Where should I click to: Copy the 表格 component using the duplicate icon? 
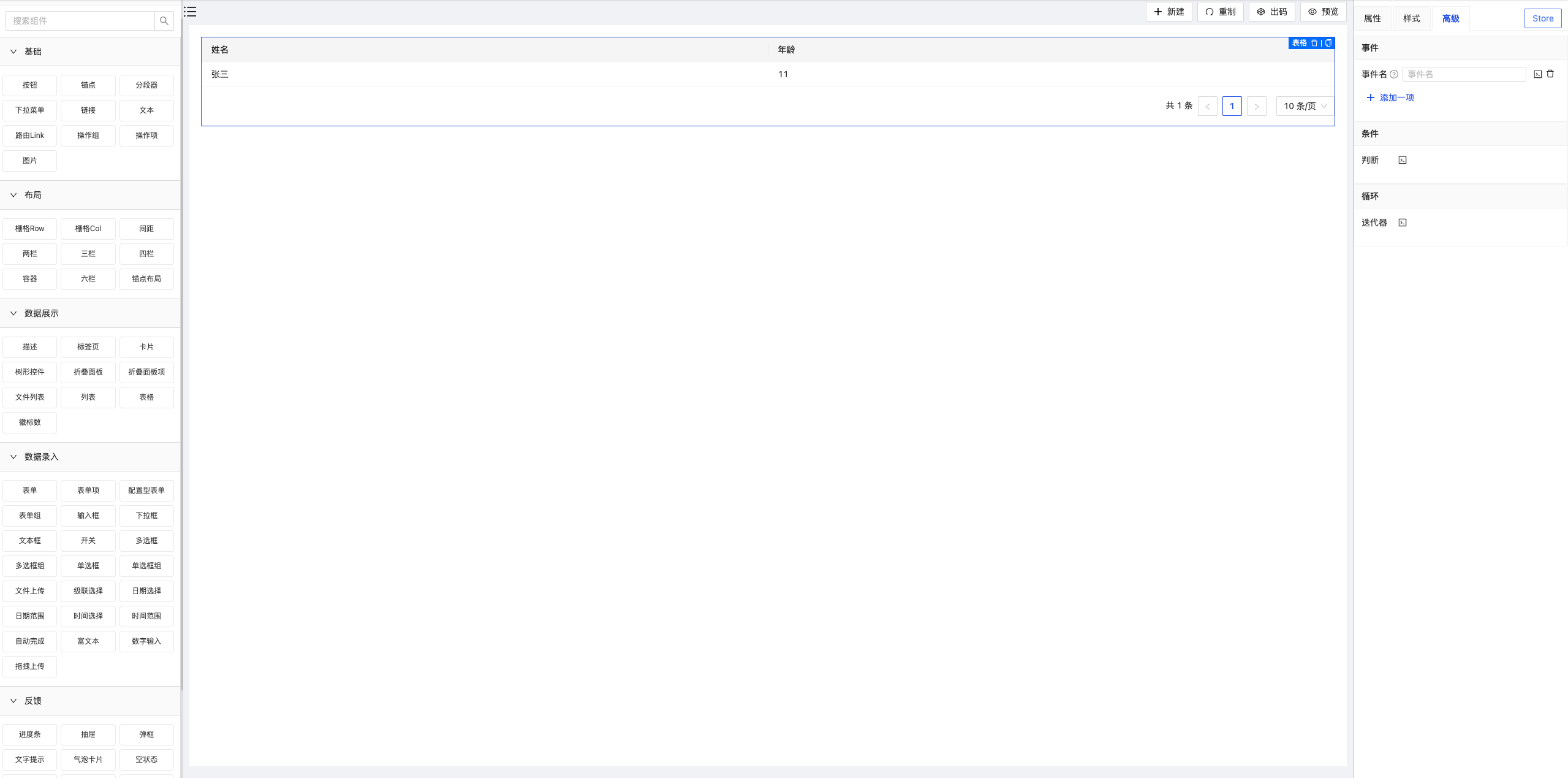1328,43
